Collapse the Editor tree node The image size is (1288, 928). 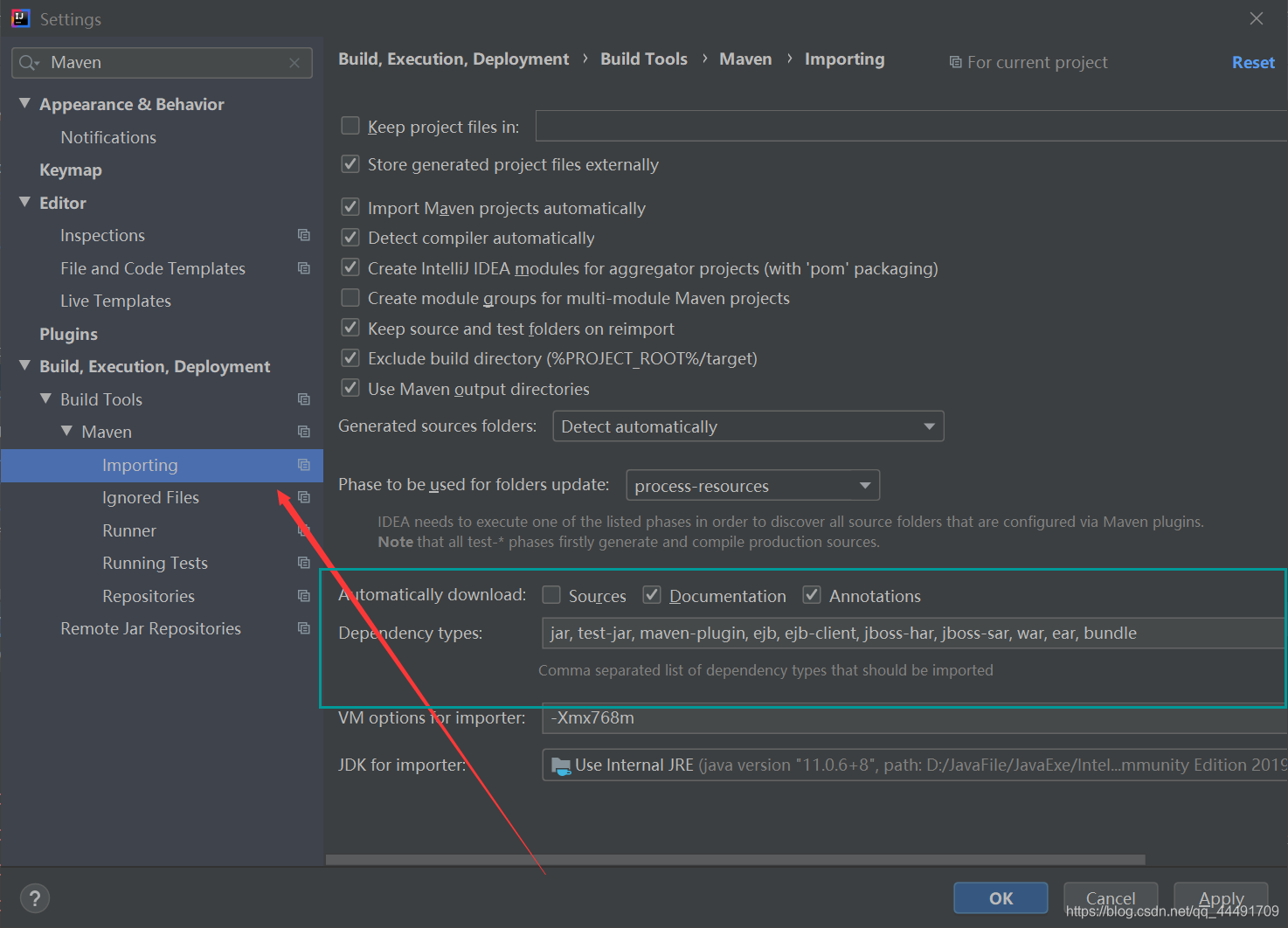(24, 202)
